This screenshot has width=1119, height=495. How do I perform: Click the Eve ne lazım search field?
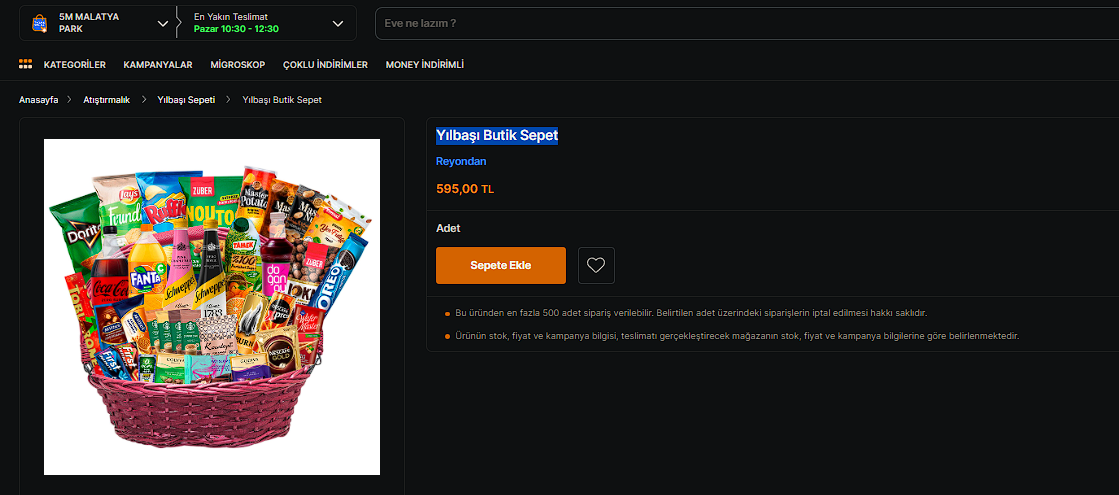click(x=747, y=24)
